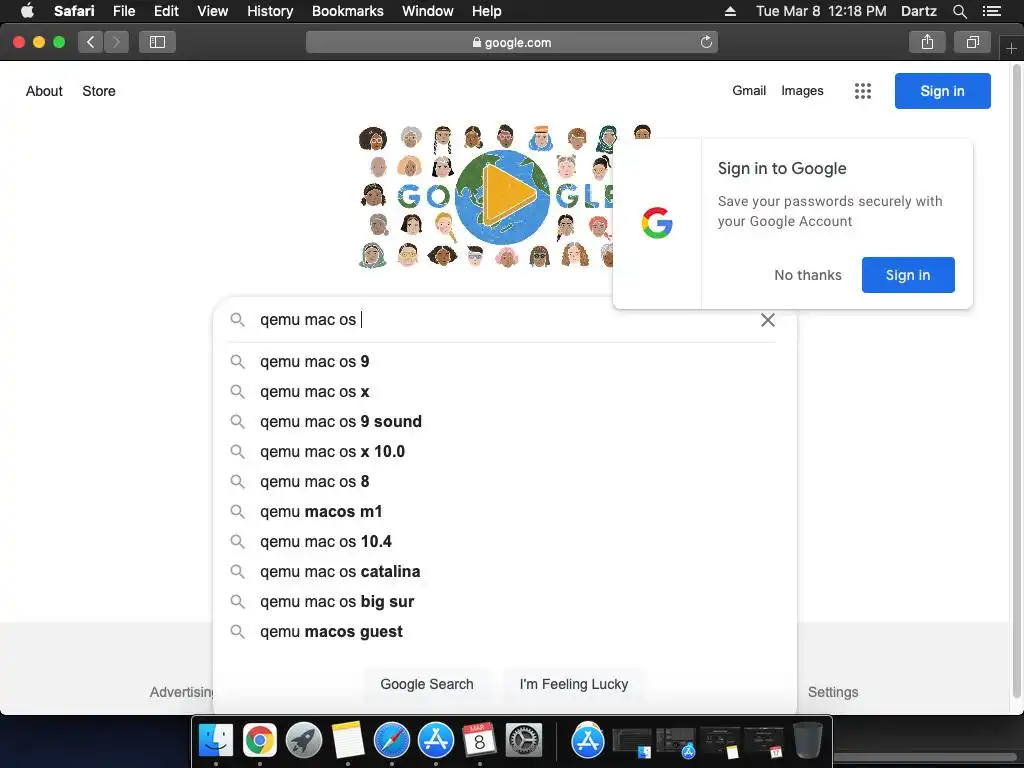This screenshot has height=768, width=1024.
Task: Open the Help menu
Action: pyautogui.click(x=487, y=11)
